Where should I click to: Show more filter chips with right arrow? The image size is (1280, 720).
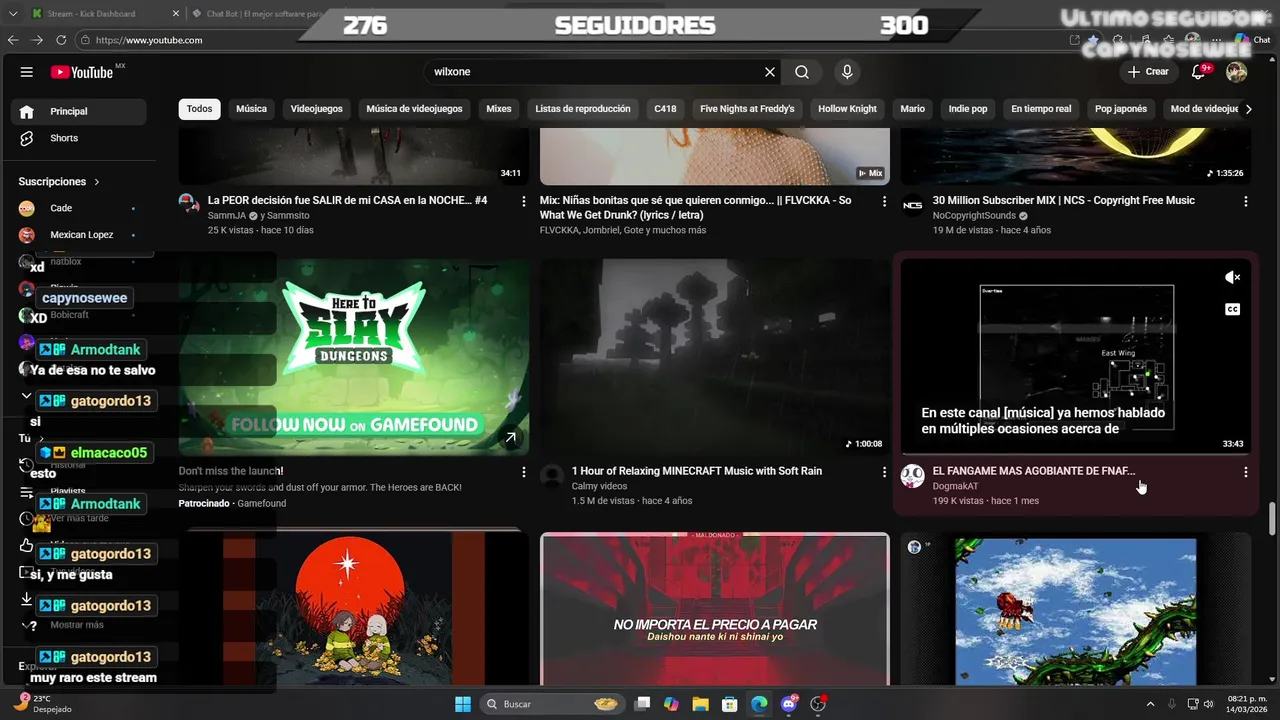1248,109
